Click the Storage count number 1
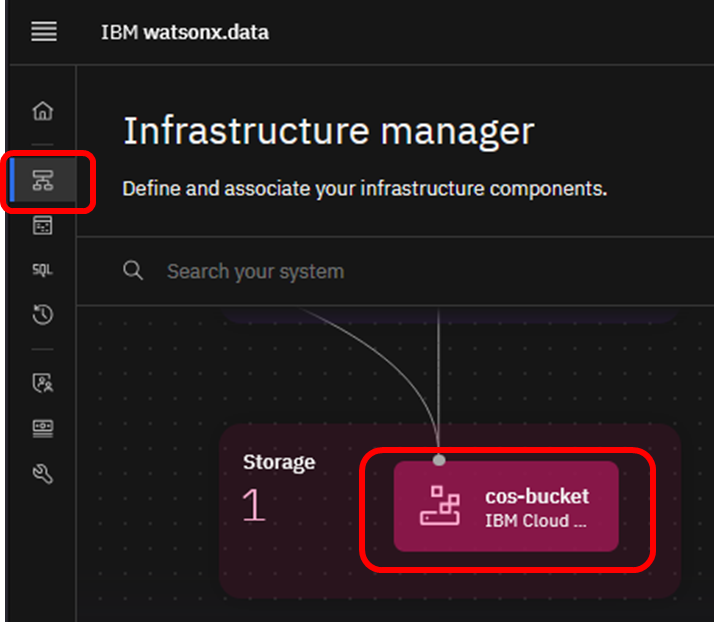 pyautogui.click(x=254, y=507)
